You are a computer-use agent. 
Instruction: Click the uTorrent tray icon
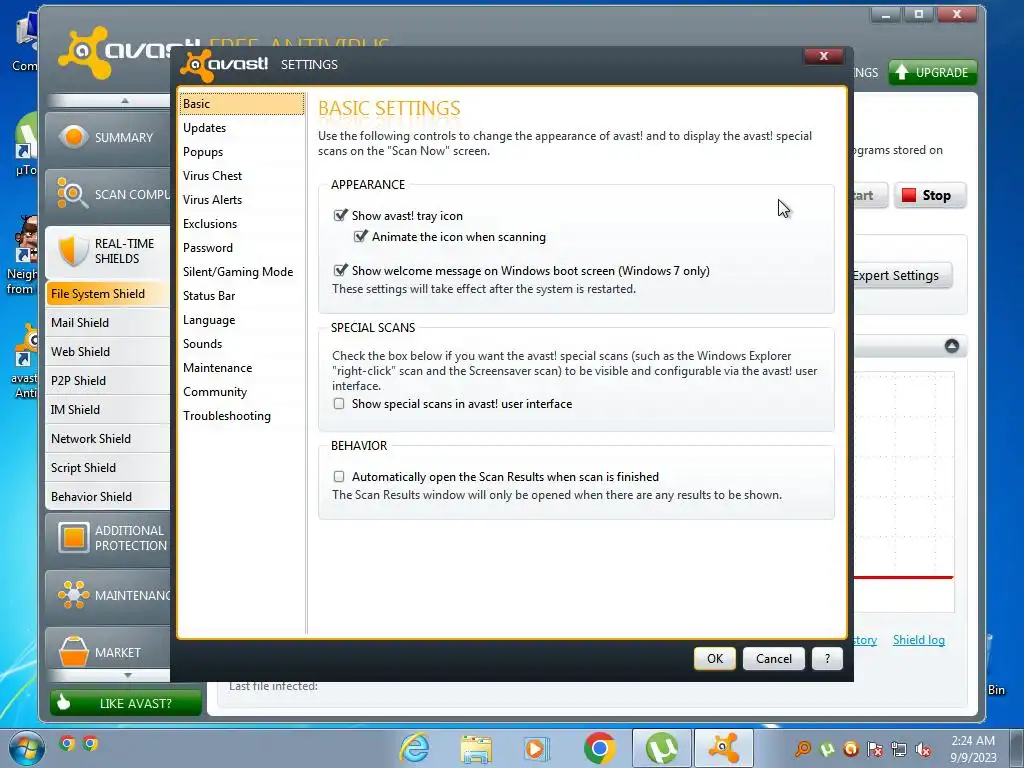pyautogui.click(x=827, y=749)
